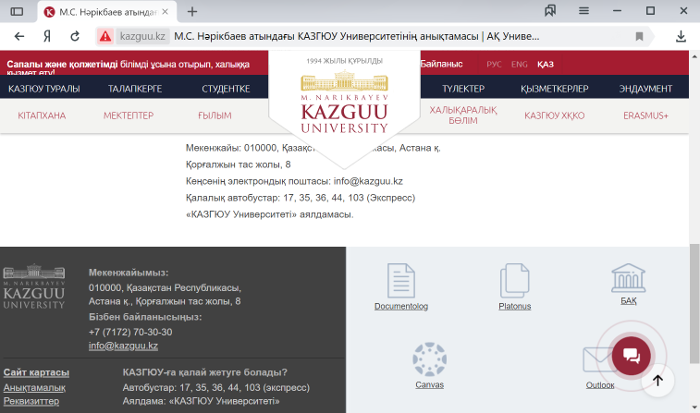Click the scrollbar up arrow
The height and width of the screenshot is (413, 700).
tap(694, 57)
